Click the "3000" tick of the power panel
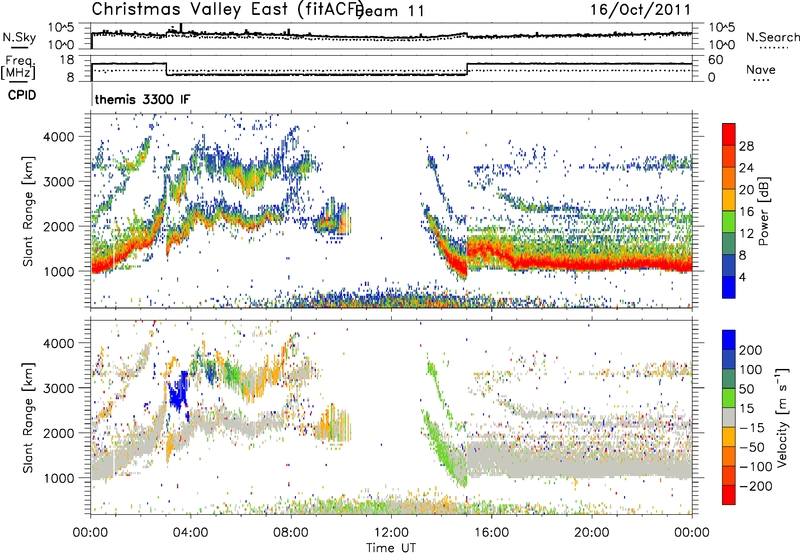800x554 pixels. tap(58, 182)
